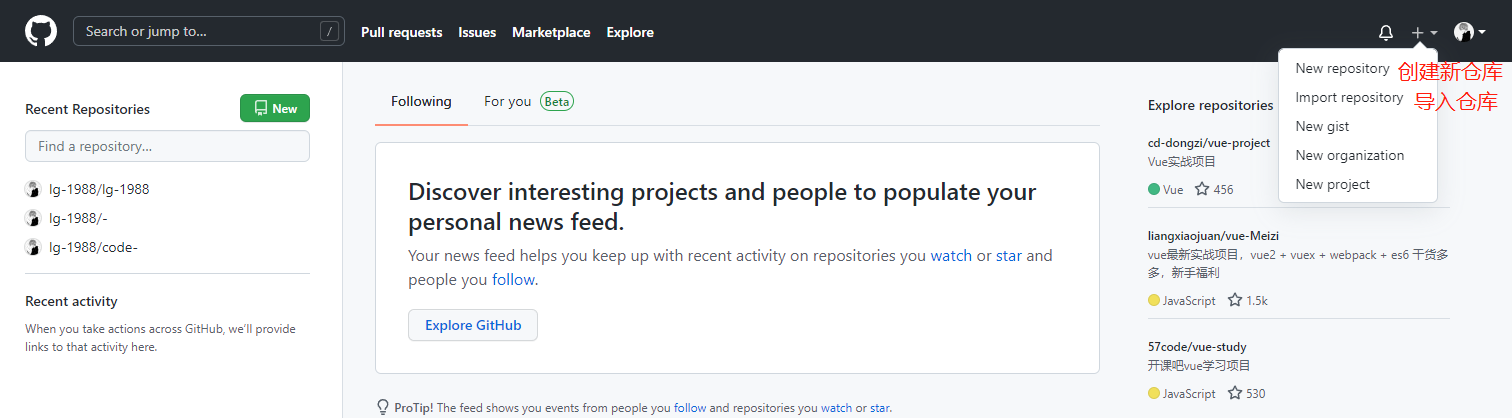Screen dimensions: 1512x418
Task: Toggle the plus create-new dropdown
Action: [1424, 32]
